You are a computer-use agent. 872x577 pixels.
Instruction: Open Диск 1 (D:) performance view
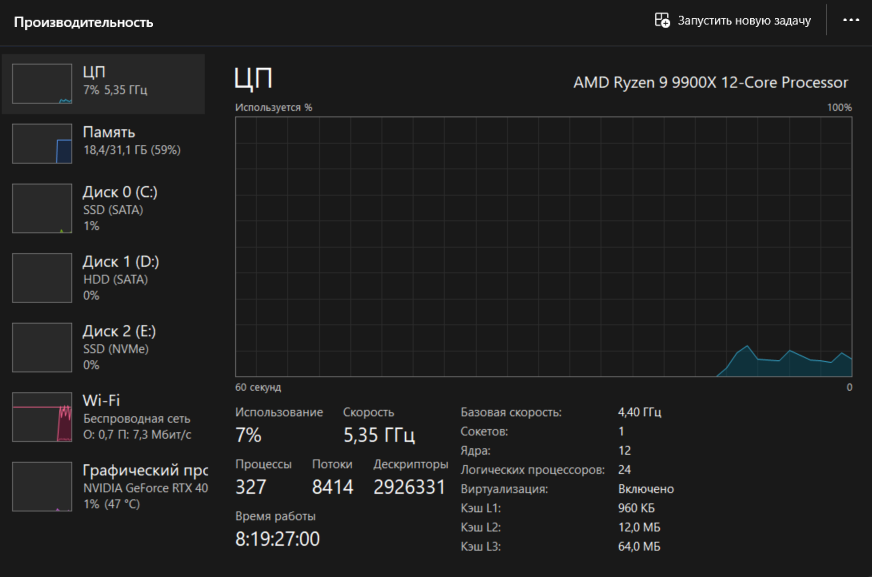click(x=103, y=278)
